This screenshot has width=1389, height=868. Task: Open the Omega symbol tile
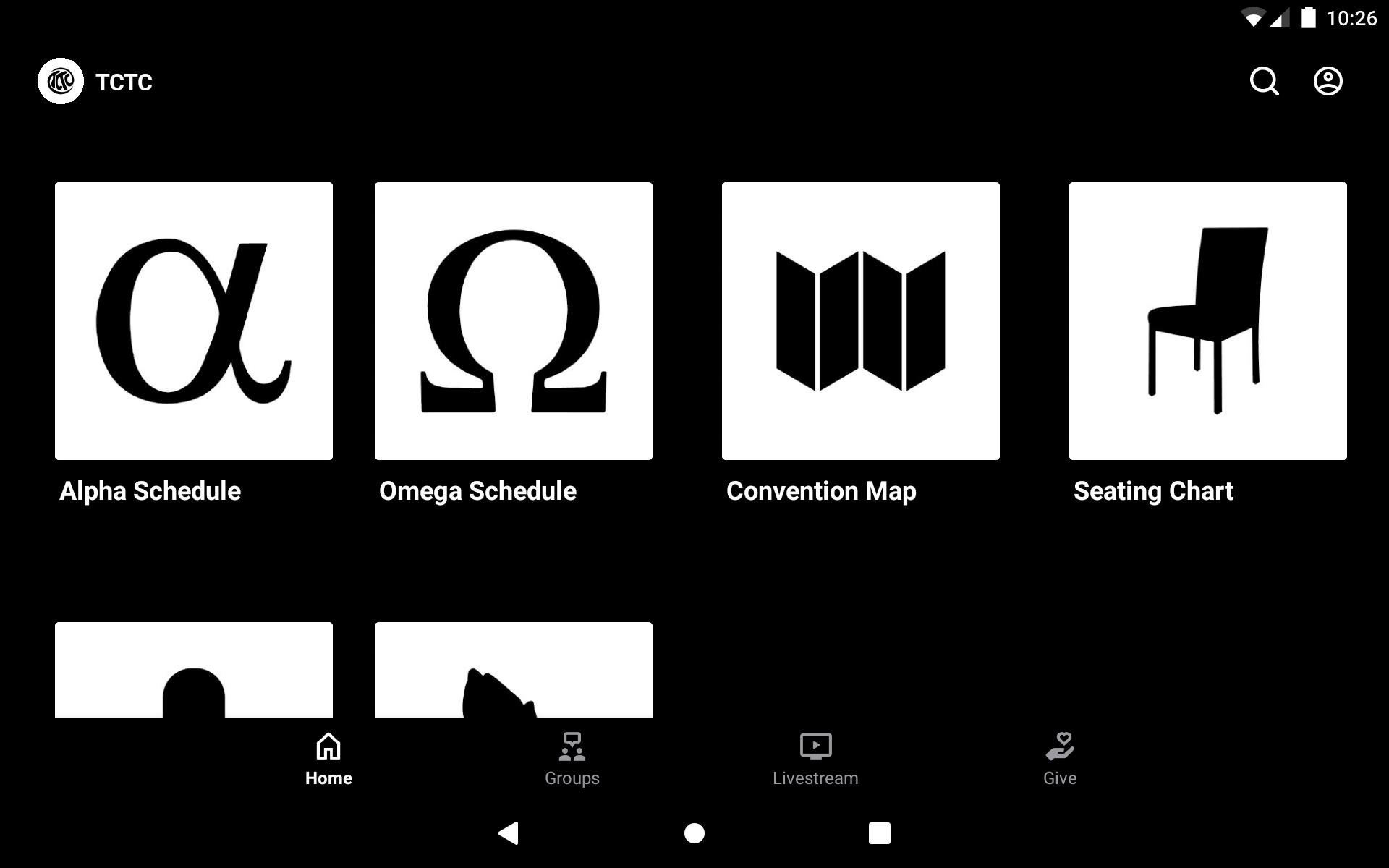click(x=514, y=321)
